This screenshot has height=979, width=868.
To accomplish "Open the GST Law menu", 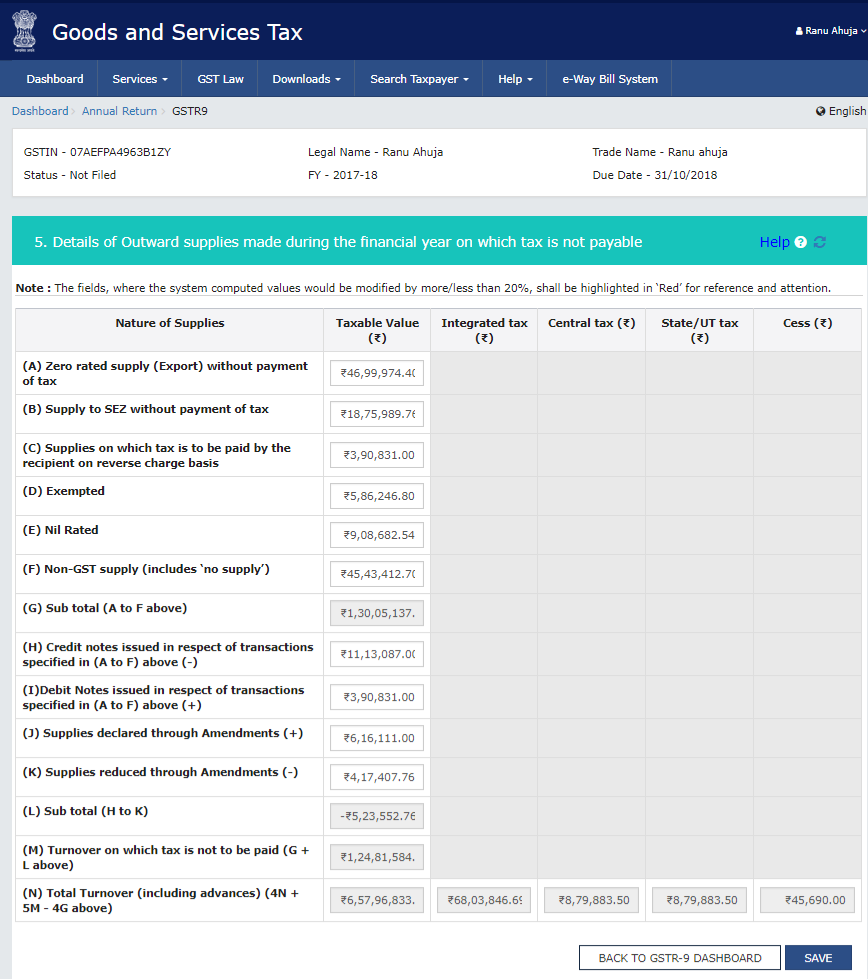I will (219, 78).
